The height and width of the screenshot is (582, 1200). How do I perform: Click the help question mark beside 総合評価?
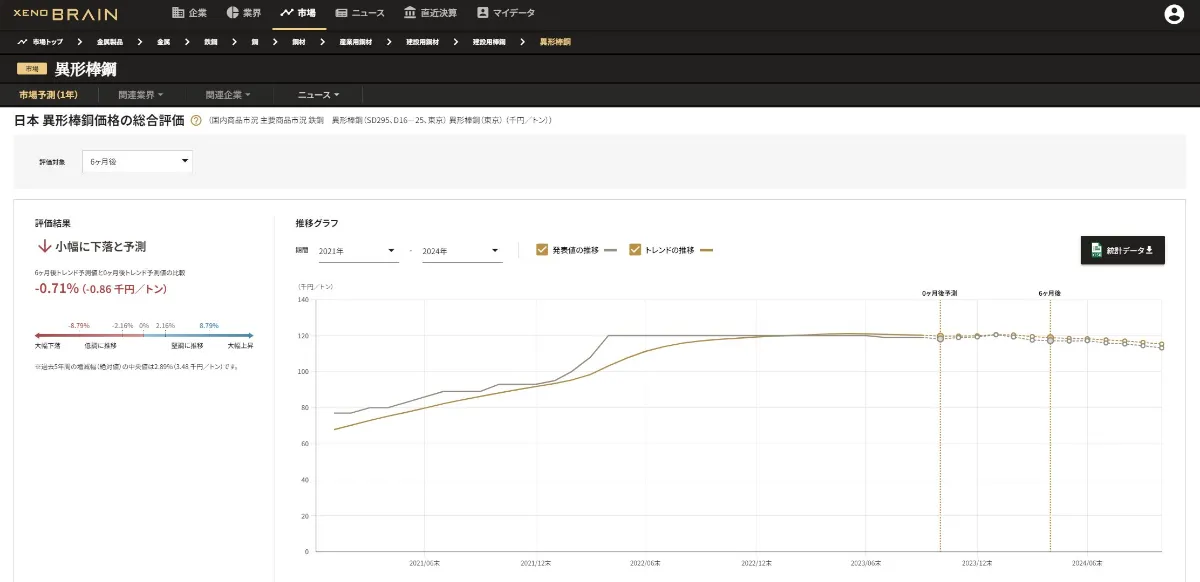click(x=196, y=120)
